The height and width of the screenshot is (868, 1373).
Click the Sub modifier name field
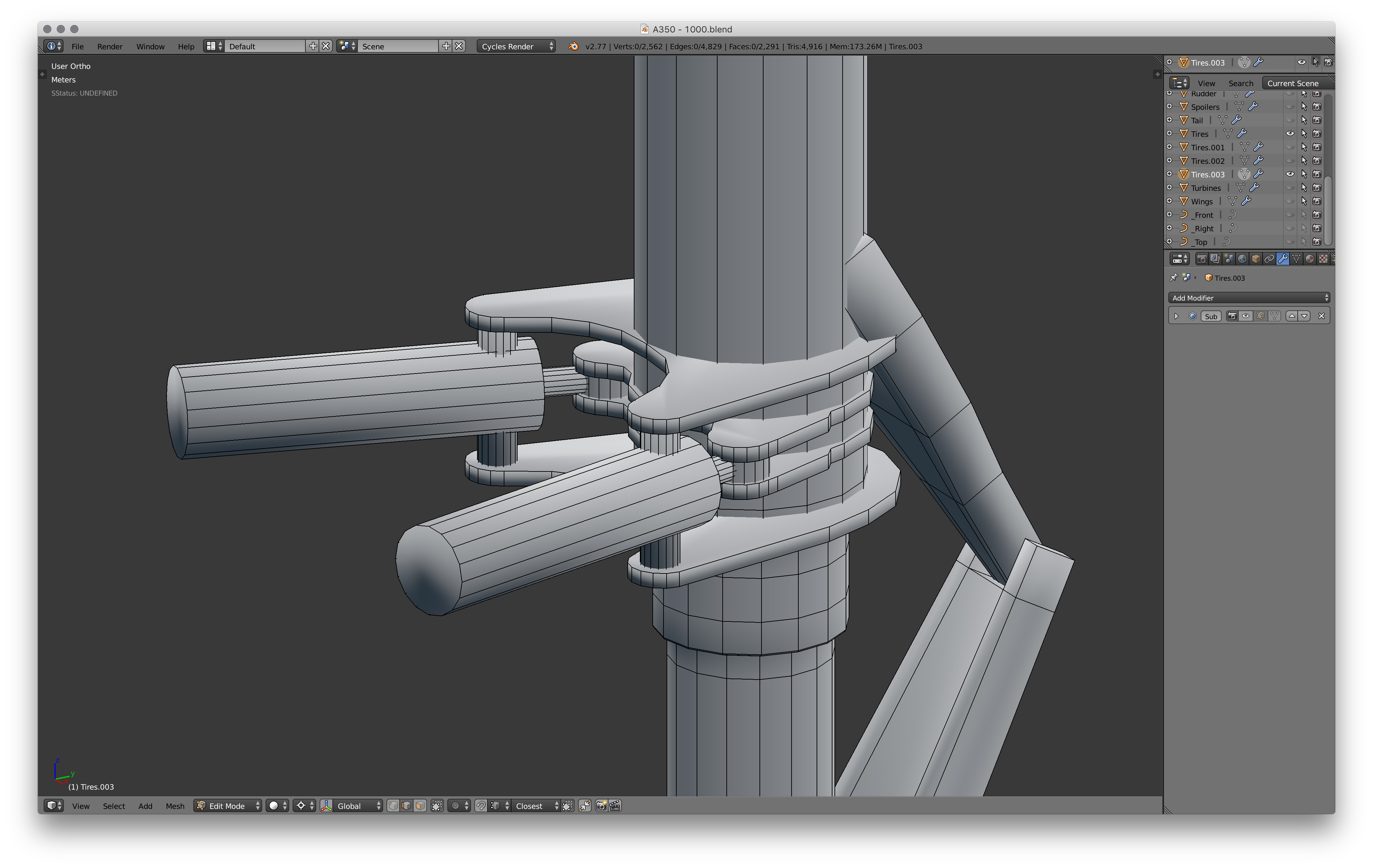(x=1211, y=316)
